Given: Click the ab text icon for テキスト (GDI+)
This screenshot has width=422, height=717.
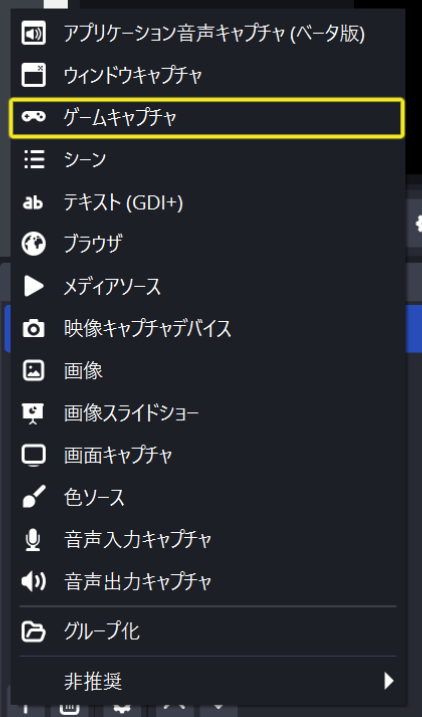Looking at the screenshot, I should (33, 202).
